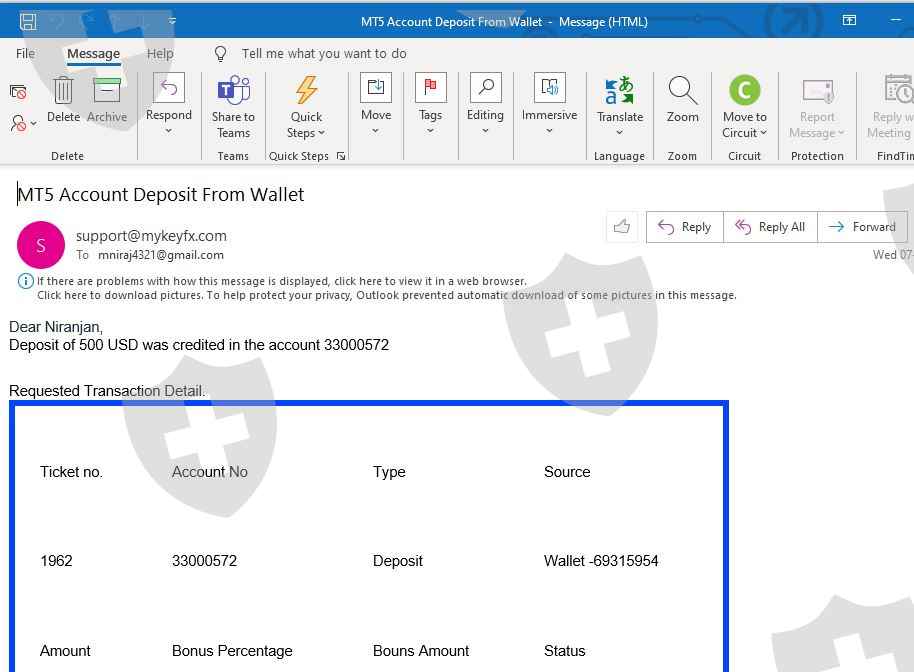
Task: Click the Type column header
Action: 389,472
